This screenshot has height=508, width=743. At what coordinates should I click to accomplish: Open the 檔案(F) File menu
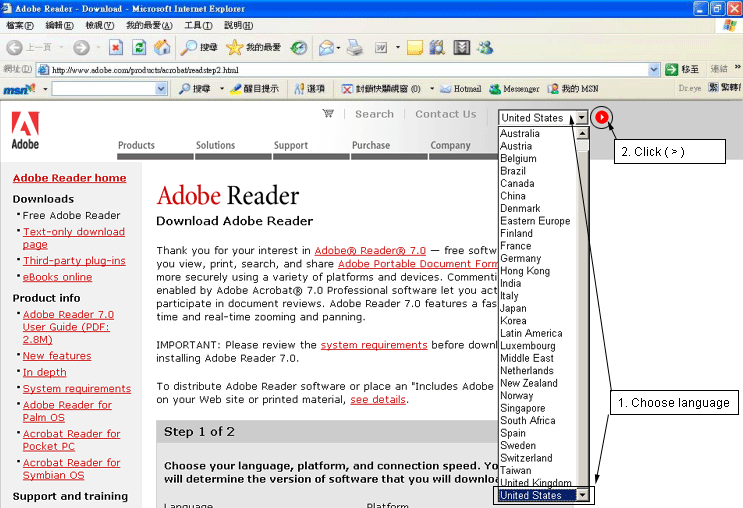coord(20,25)
